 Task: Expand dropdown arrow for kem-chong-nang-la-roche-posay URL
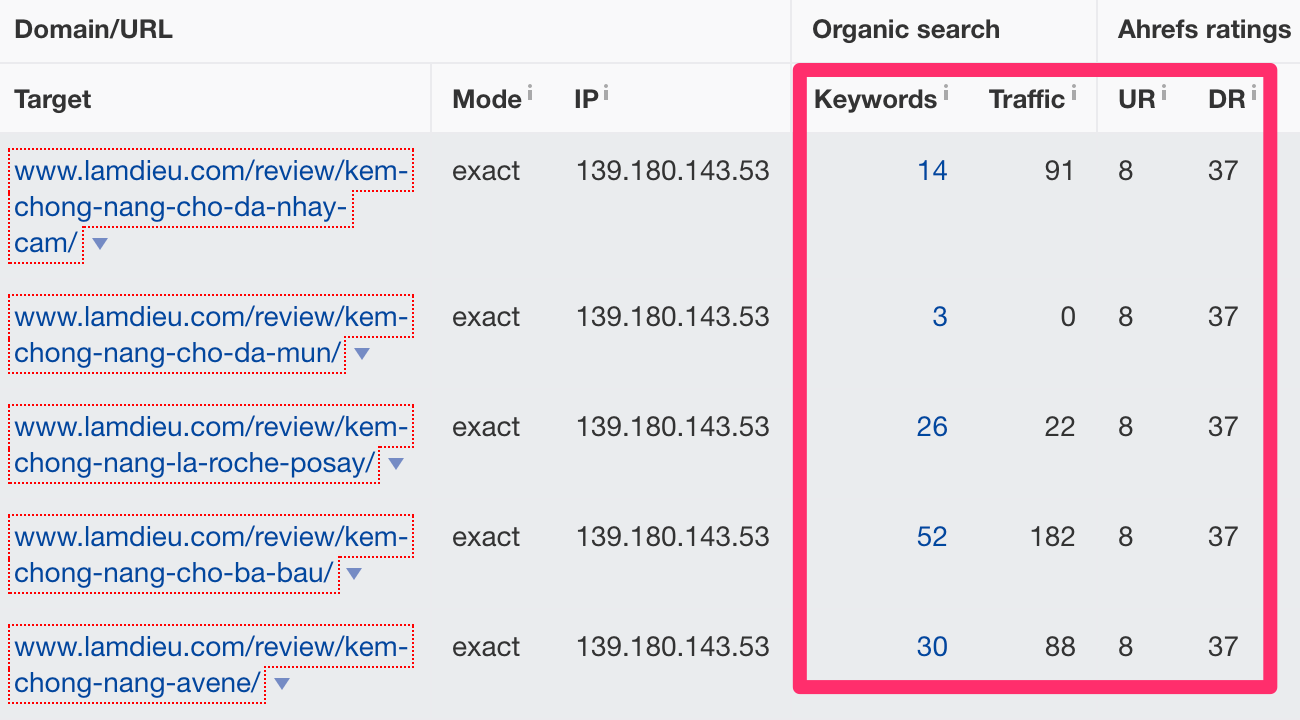point(396,464)
